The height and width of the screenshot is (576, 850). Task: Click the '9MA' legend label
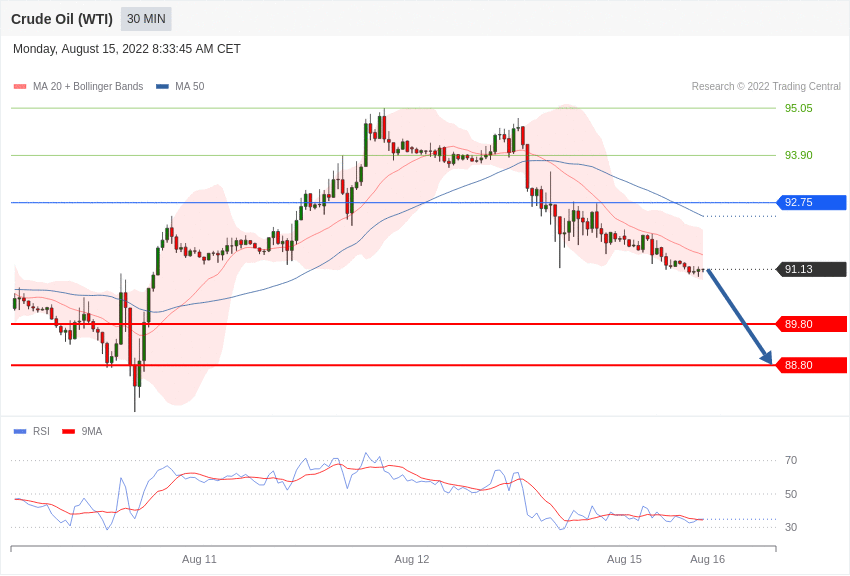tap(92, 431)
